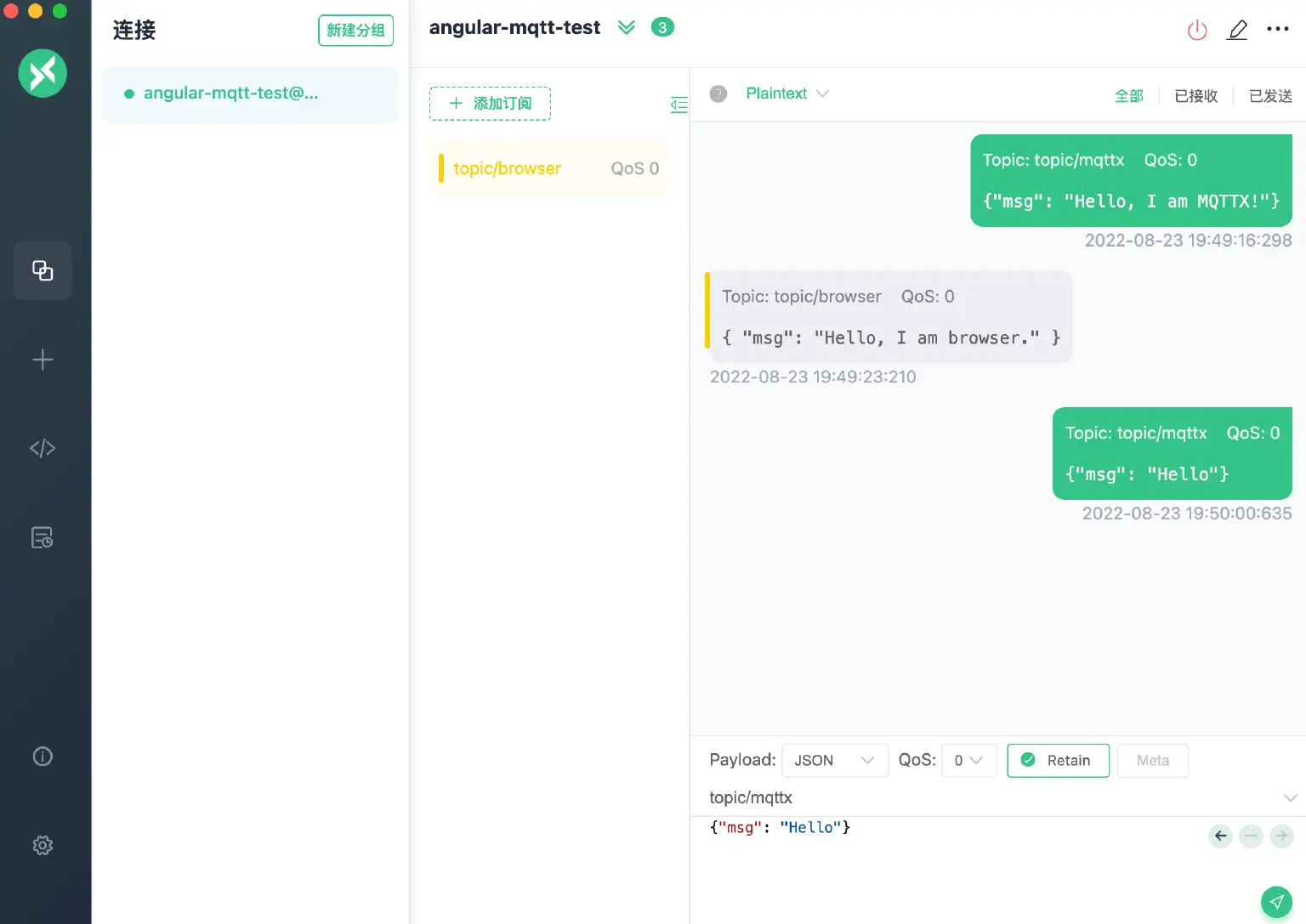
Task: Switch to the 已接收 messages tab
Action: pyautogui.click(x=1195, y=96)
